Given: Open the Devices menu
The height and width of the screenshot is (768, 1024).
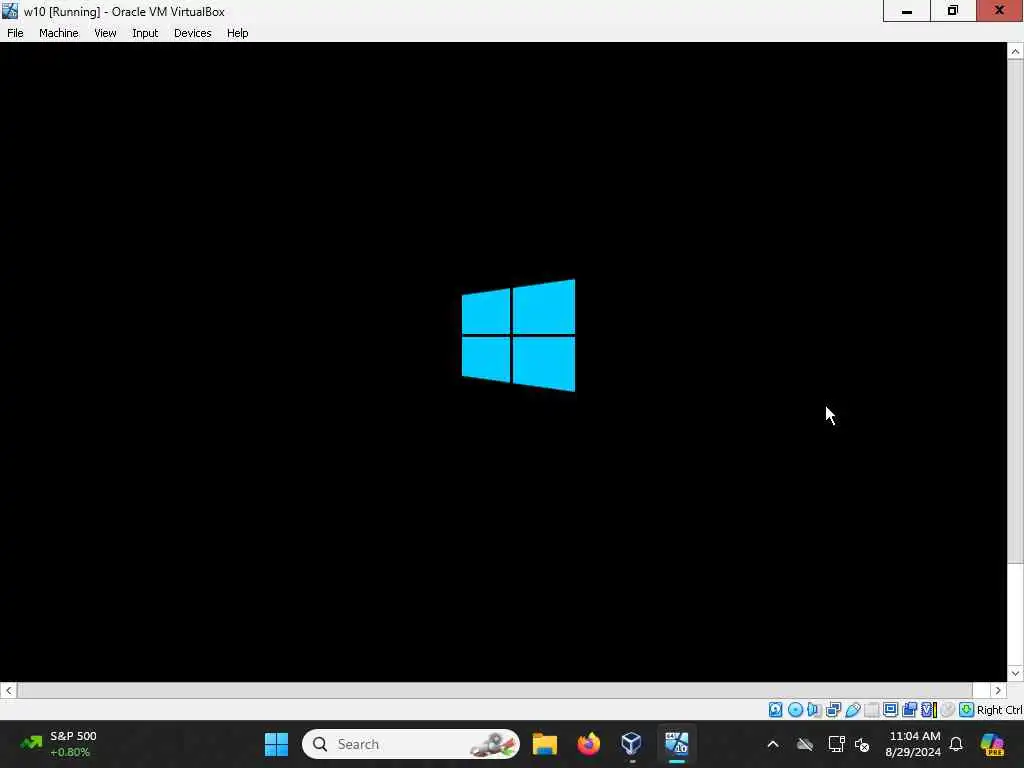Looking at the screenshot, I should (193, 33).
